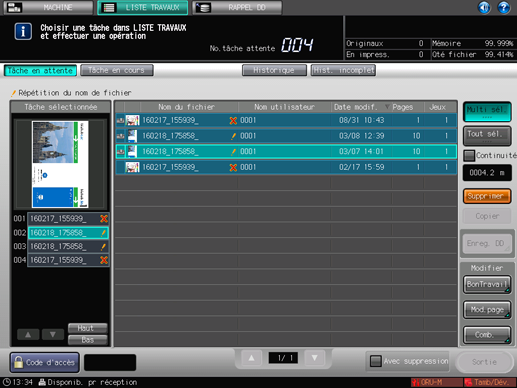517x388 pixels.
Task: Click the MACHINE tab icon
Action: pyautogui.click(x=14, y=7)
